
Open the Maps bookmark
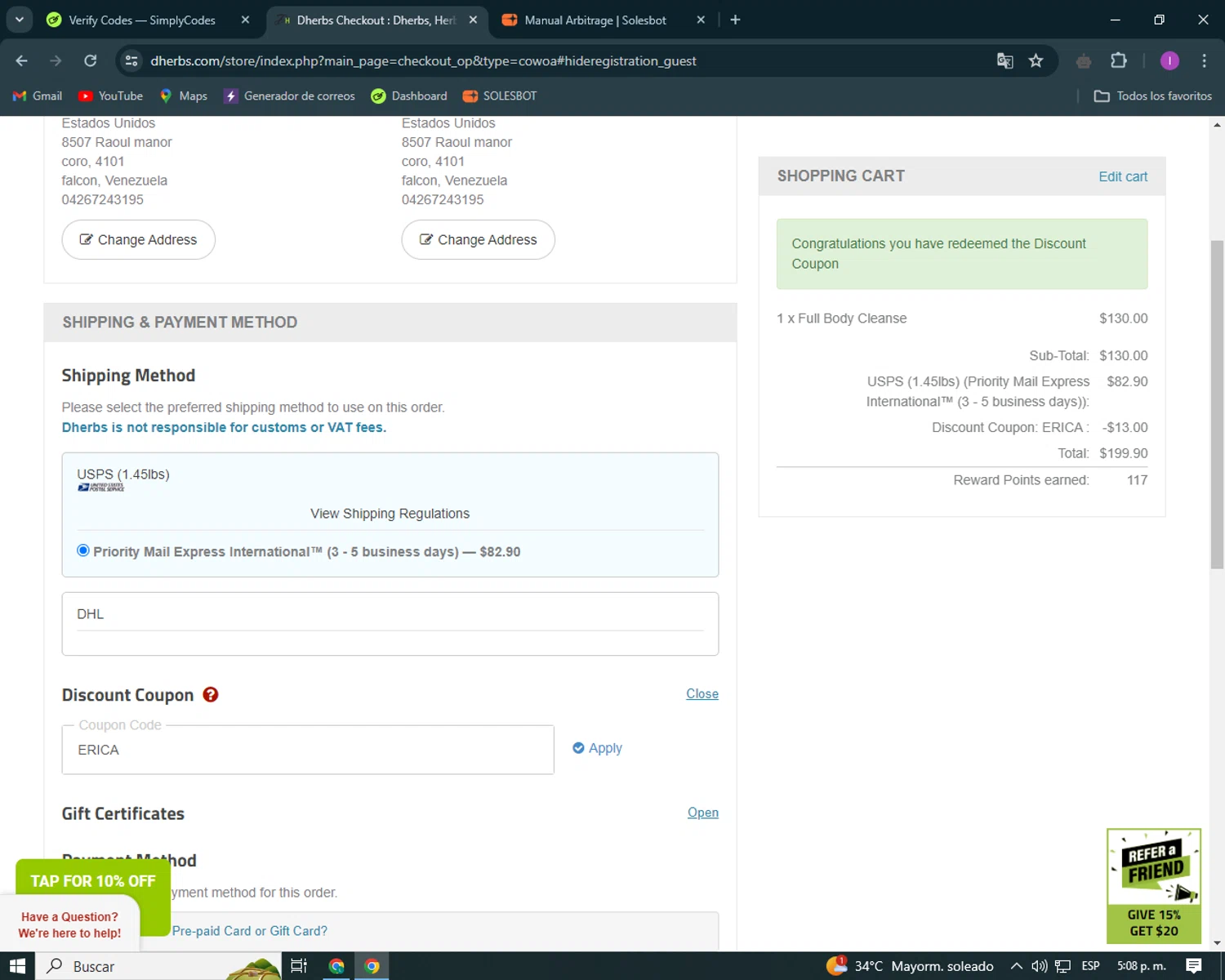(x=183, y=96)
